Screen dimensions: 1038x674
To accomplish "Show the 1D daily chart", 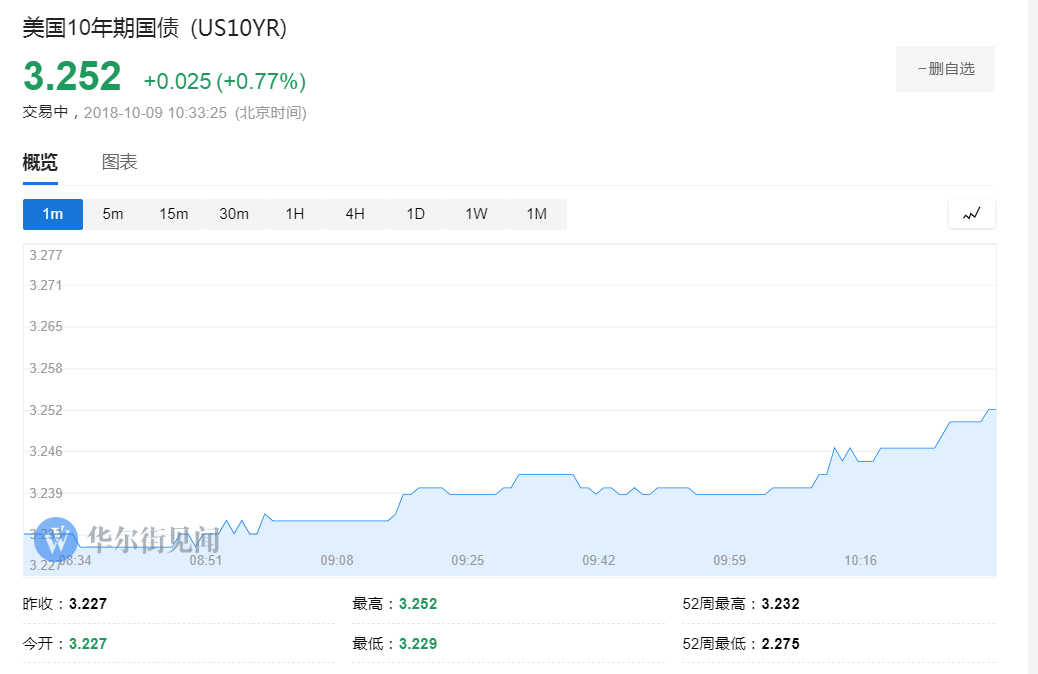I will coord(415,214).
